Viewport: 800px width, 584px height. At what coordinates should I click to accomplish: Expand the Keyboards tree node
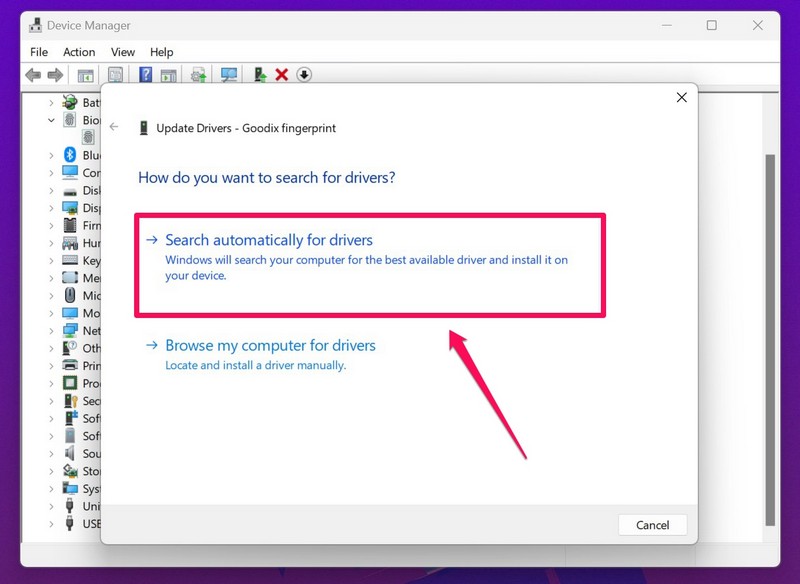pyautogui.click(x=51, y=261)
